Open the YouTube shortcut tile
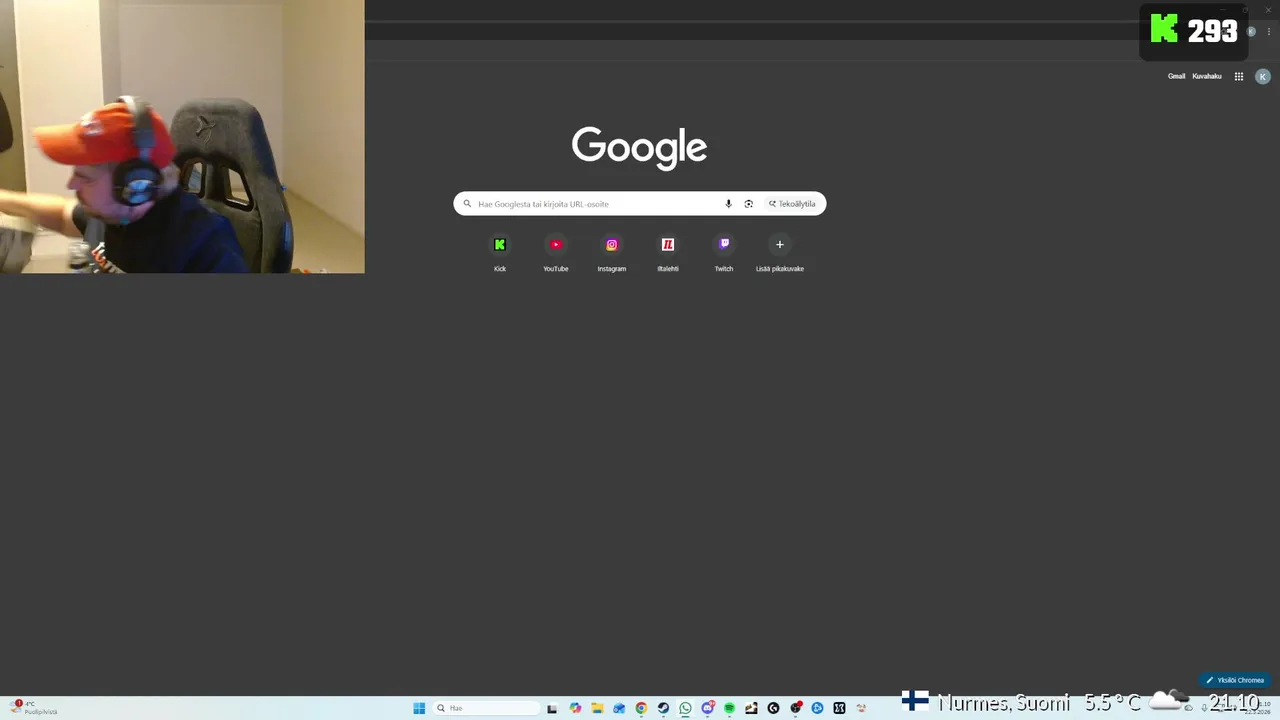This screenshot has width=1280, height=720. click(556, 252)
